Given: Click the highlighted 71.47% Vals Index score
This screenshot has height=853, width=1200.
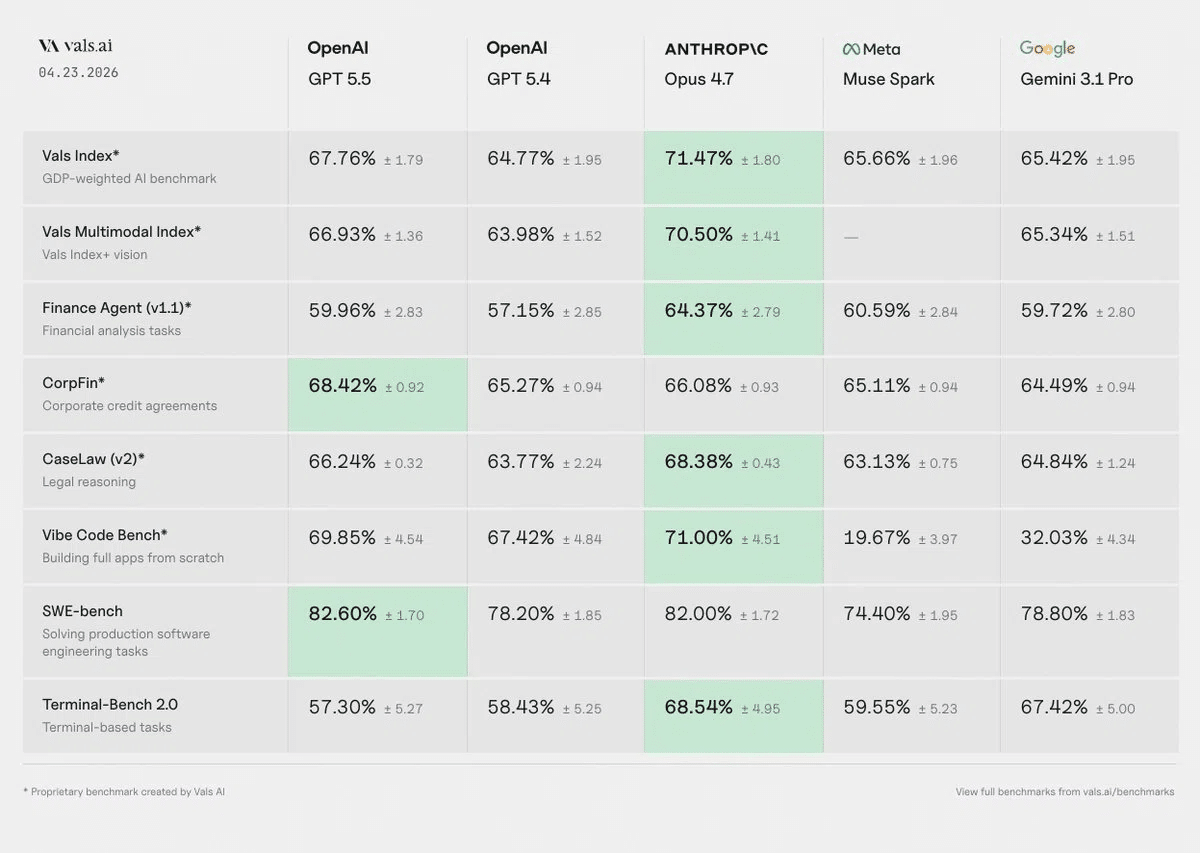Looking at the screenshot, I should [x=698, y=158].
